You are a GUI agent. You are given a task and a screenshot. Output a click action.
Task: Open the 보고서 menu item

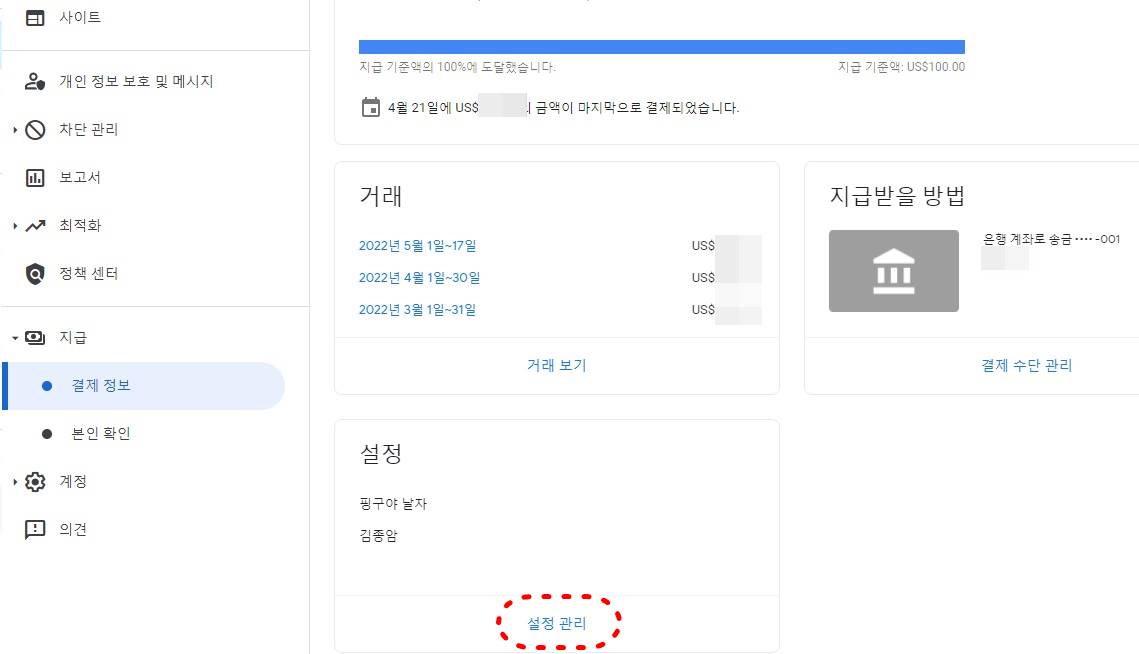[x=80, y=177]
